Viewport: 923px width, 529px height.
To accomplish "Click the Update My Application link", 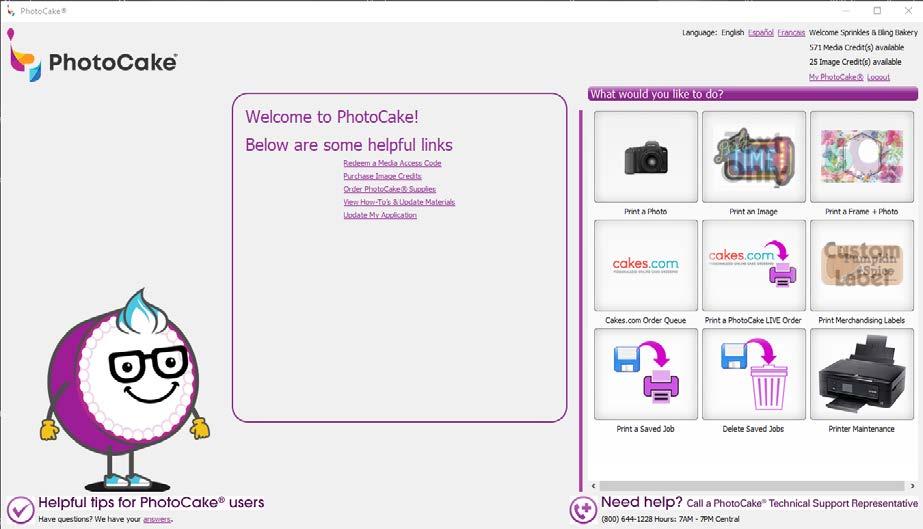I will coord(380,215).
